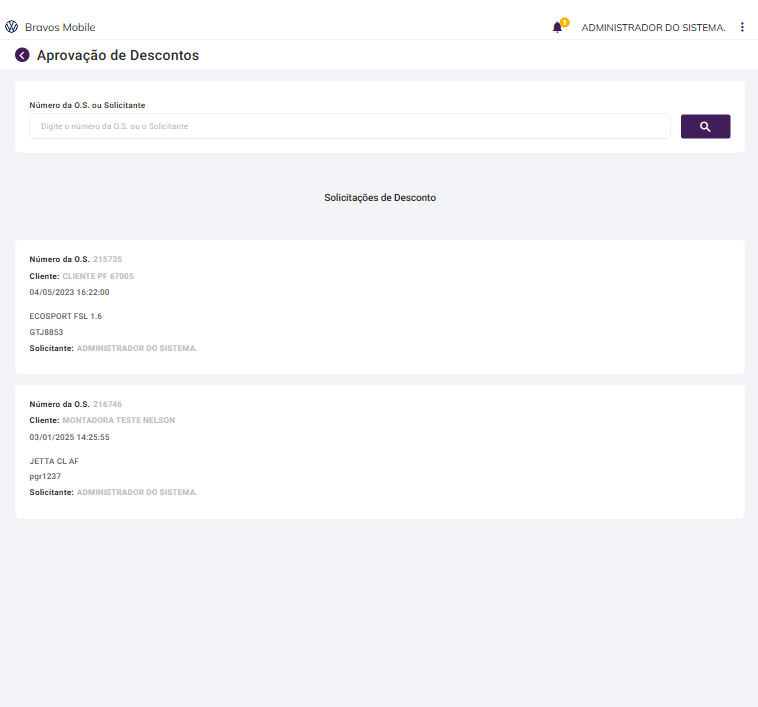Viewport: 758px width, 707px height.
Task: Click the Aprovação de Descontos heading
Action: click(x=118, y=55)
